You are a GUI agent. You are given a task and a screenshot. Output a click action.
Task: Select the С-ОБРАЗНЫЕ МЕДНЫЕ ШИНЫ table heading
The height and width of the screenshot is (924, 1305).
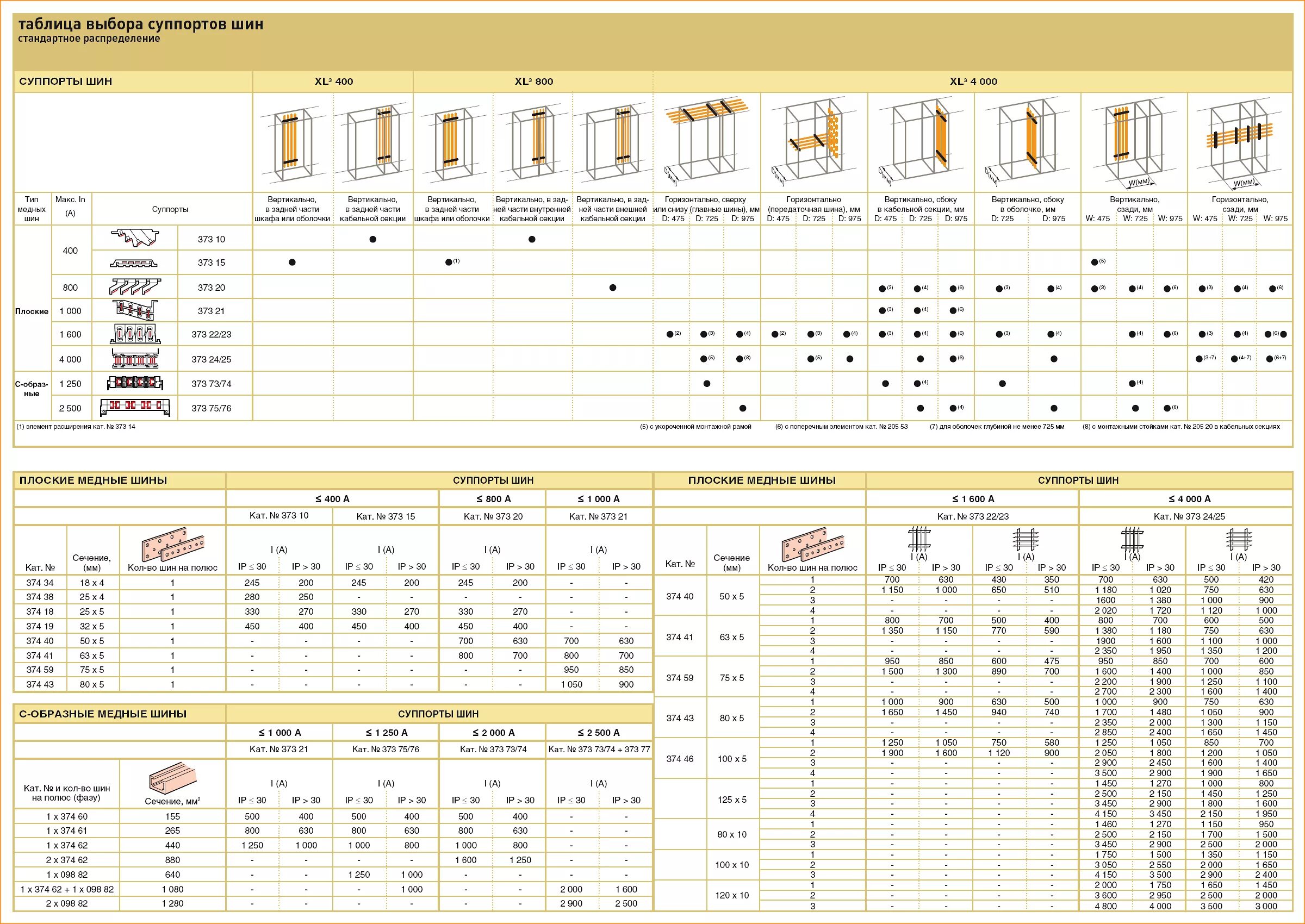(x=103, y=714)
